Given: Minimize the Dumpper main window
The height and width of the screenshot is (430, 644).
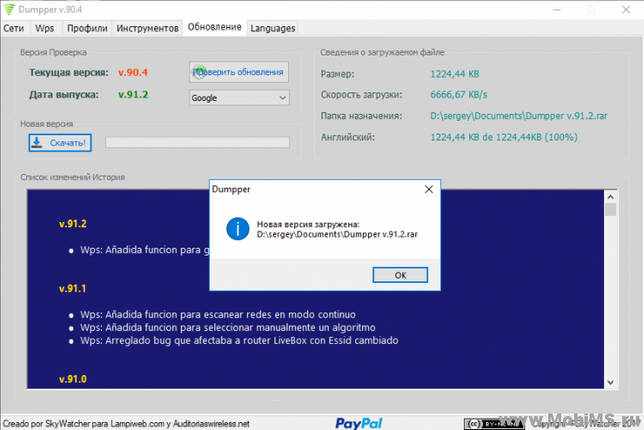Looking at the screenshot, I should pos(557,9).
